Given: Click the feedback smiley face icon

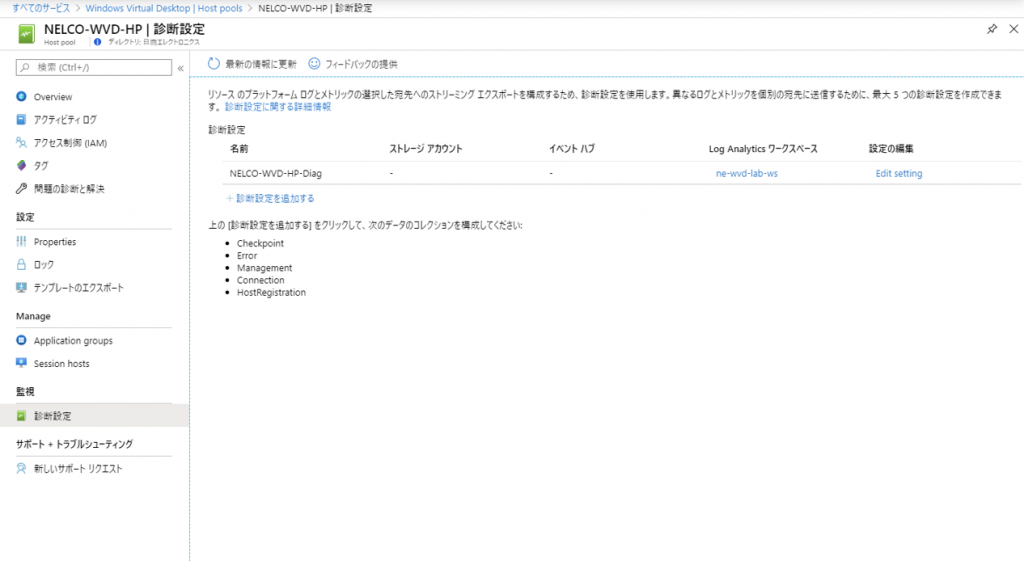Looking at the screenshot, I should pos(314,63).
